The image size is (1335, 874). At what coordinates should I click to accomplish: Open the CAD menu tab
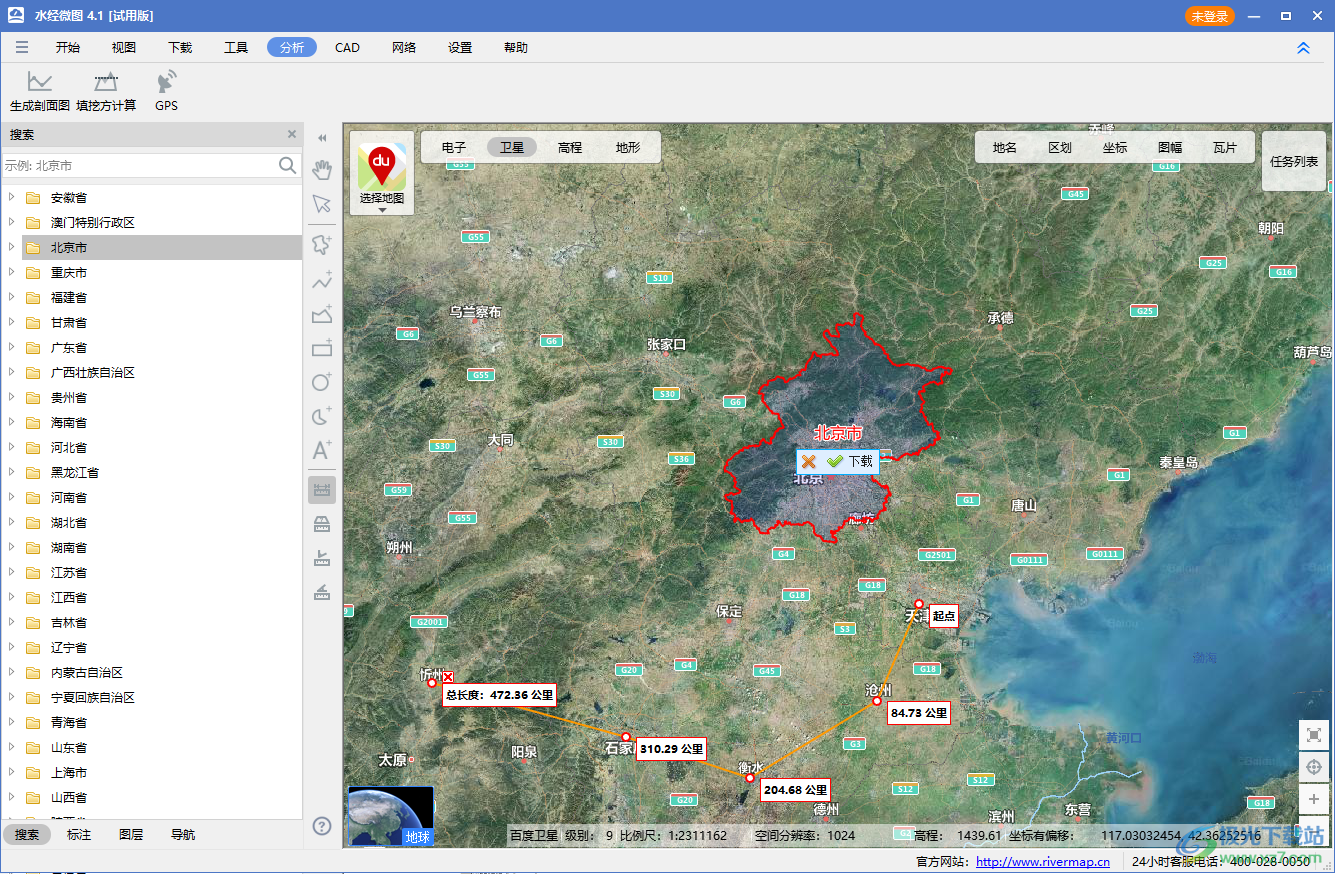tap(347, 47)
